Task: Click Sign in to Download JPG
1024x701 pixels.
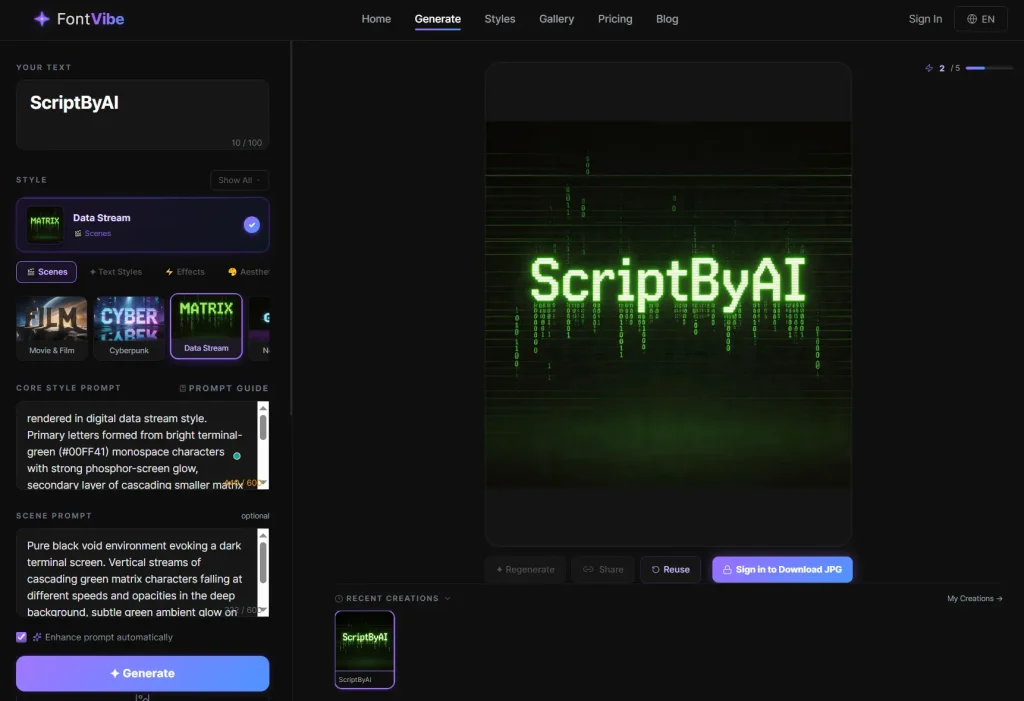Action: pos(782,569)
